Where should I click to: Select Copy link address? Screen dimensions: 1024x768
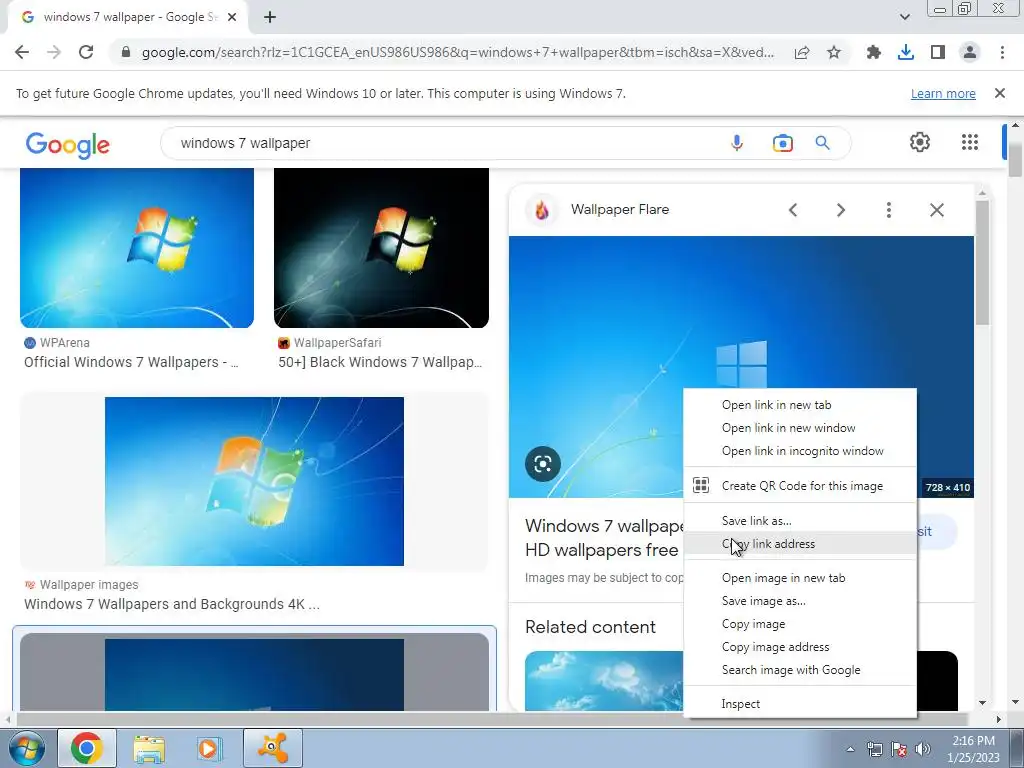pyautogui.click(x=800, y=543)
